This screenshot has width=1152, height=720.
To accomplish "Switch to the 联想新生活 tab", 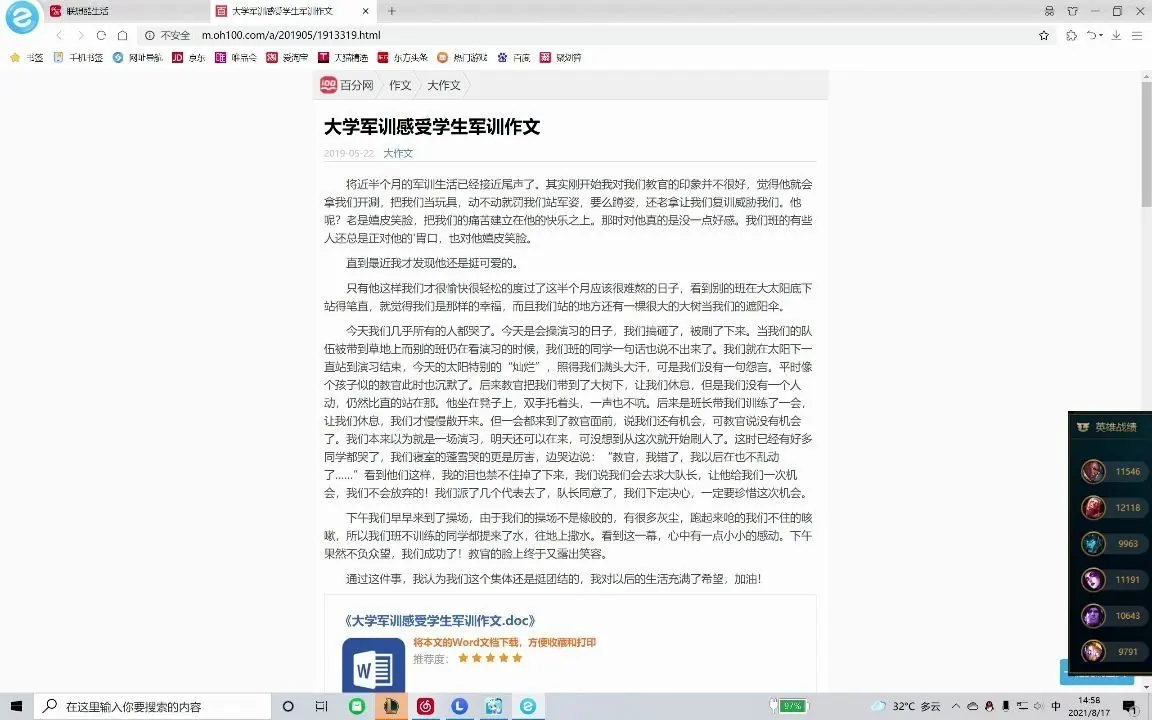I will click(125, 11).
